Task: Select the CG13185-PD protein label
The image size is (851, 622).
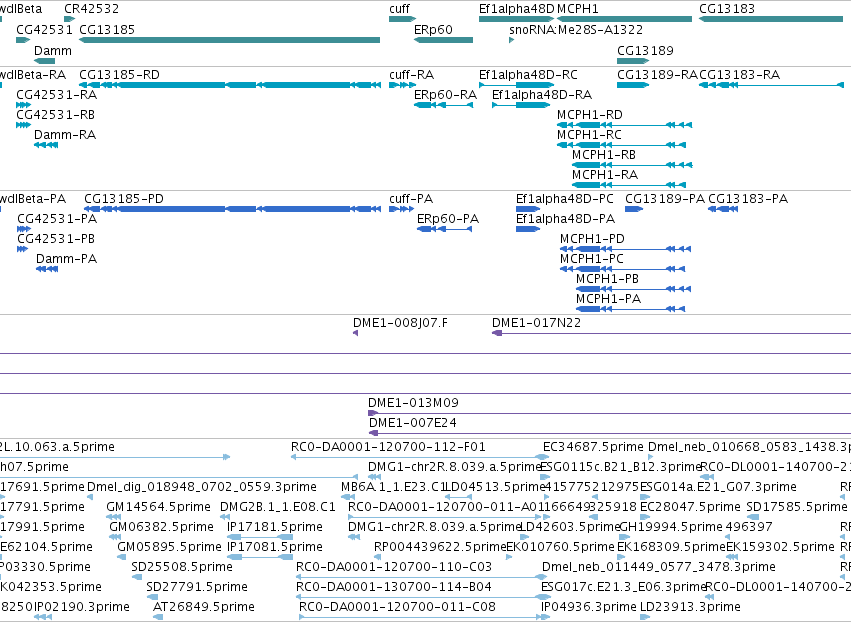Action: tap(124, 199)
